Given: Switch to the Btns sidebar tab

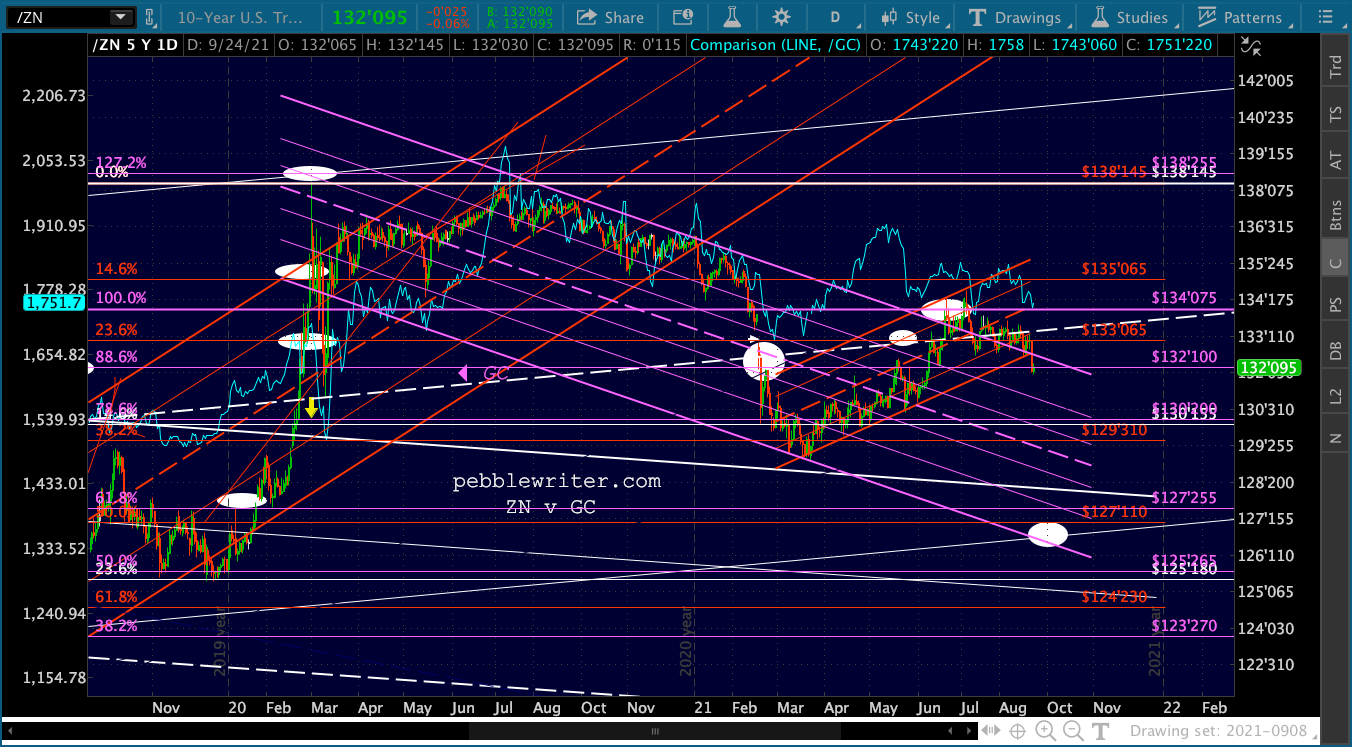Looking at the screenshot, I should 1336,209.
